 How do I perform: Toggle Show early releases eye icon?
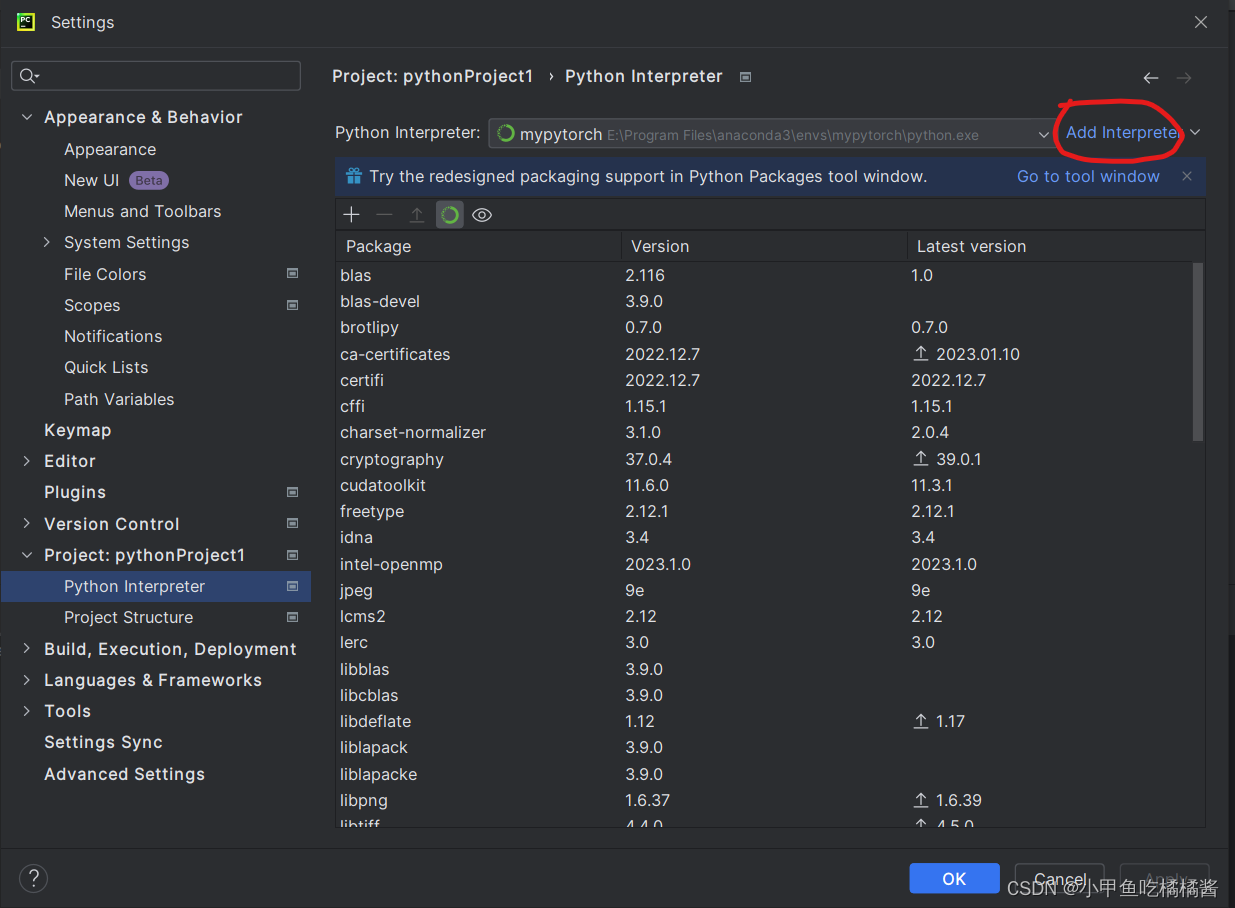pyautogui.click(x=482, y=215)
